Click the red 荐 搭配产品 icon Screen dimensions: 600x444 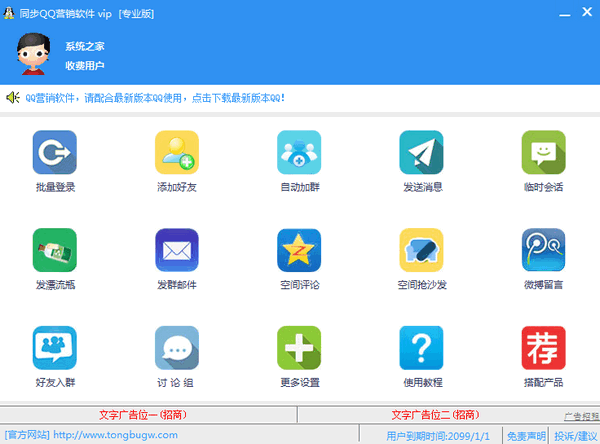point(543,348)
